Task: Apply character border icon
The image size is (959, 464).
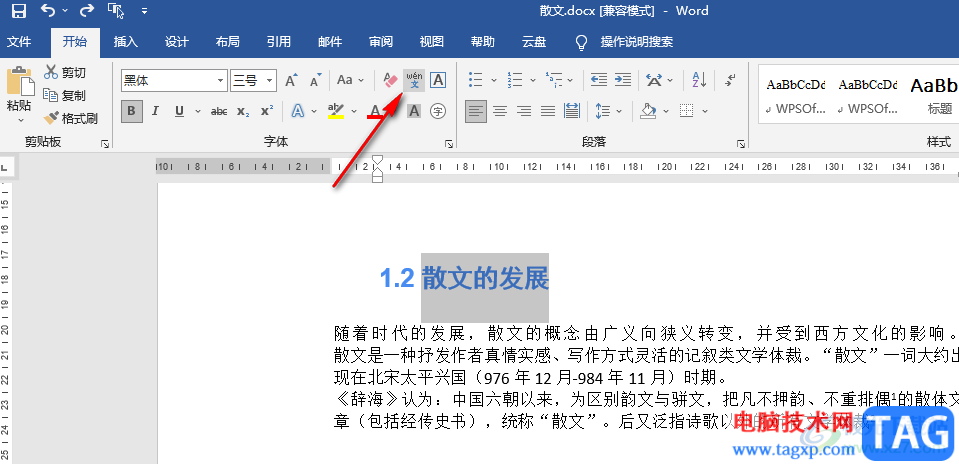Action: point(438,80)
